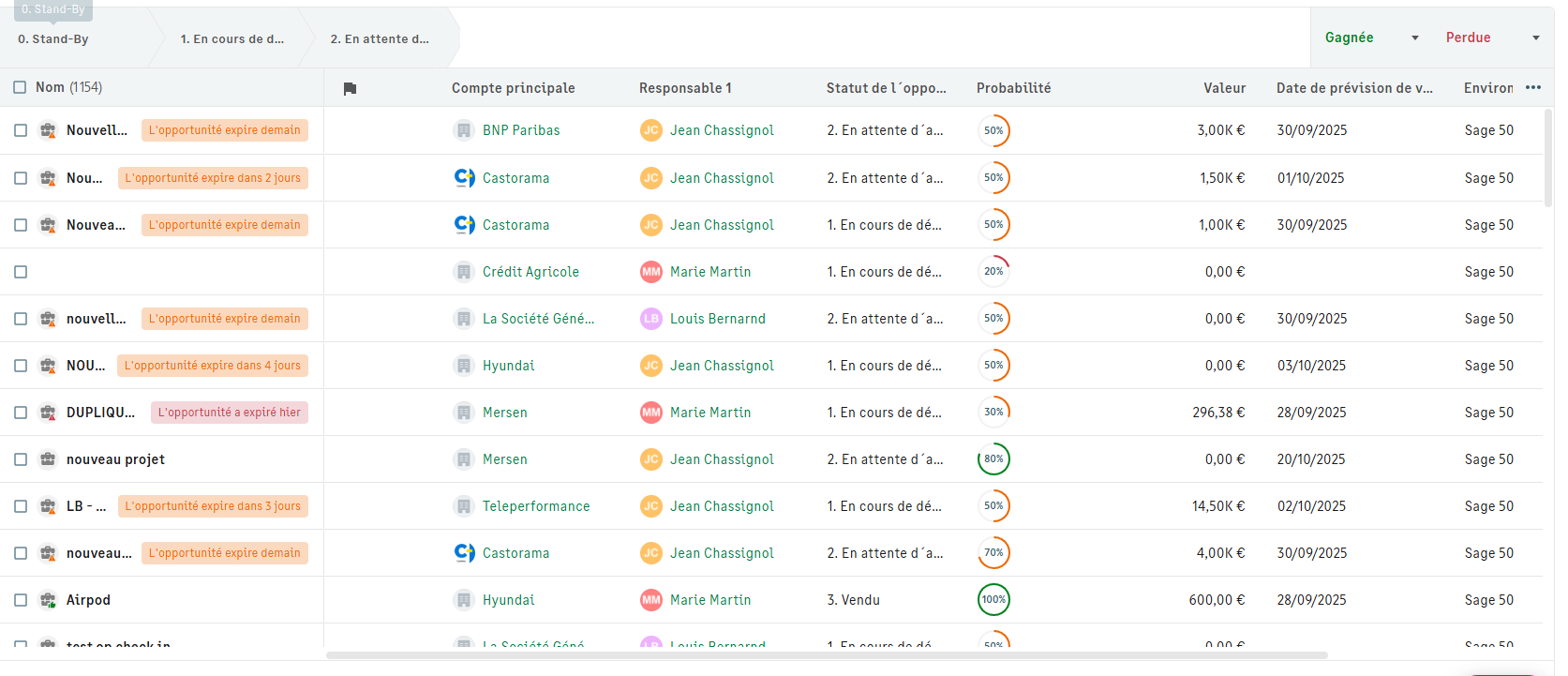
Task: Sort by the Probabilité column header
Action: coord(1013,88)
